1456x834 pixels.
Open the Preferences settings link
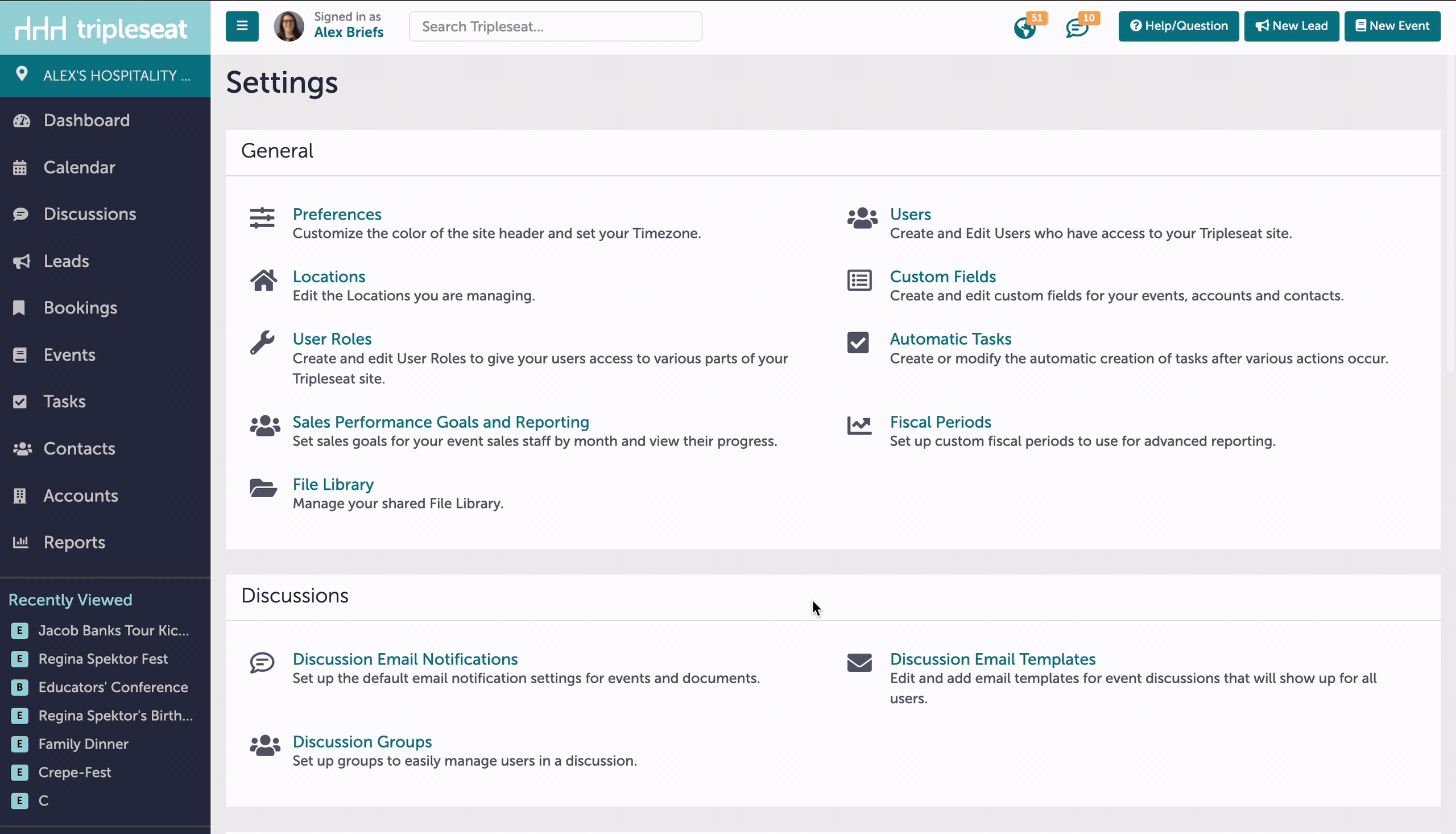tap(337, 214)
